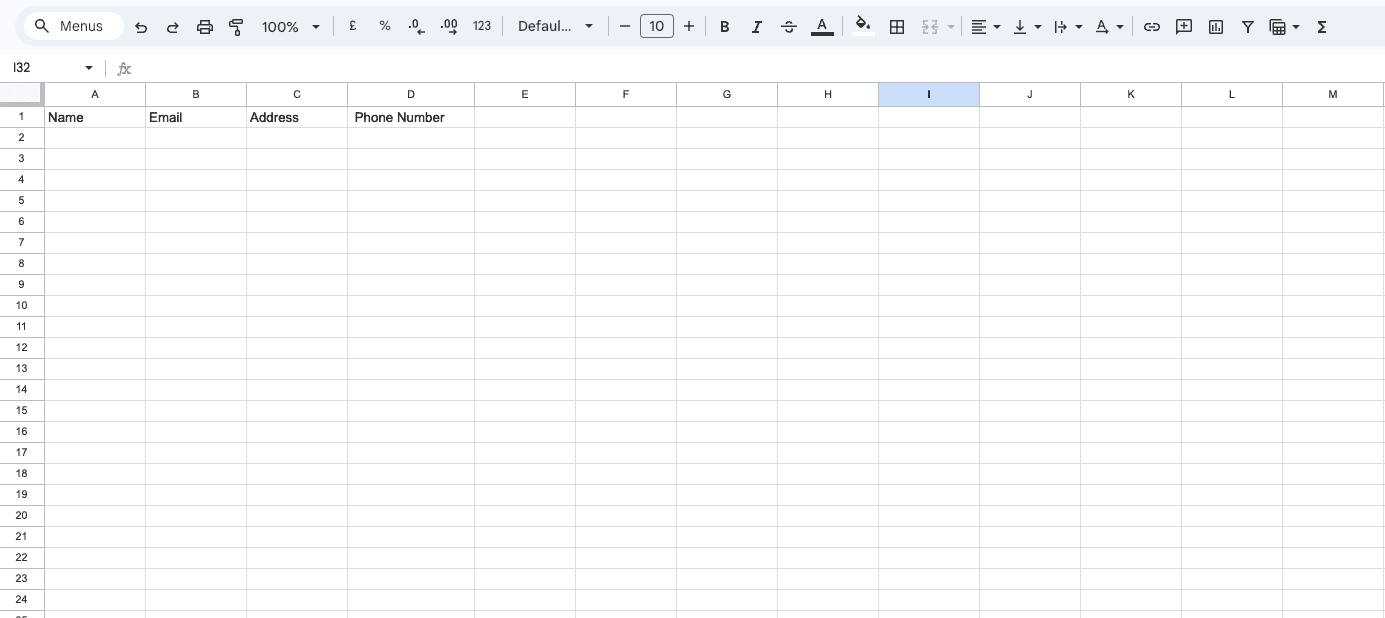Increase font size with plus button
Viewport: 1385px width, 618px height.
(689, 26)
